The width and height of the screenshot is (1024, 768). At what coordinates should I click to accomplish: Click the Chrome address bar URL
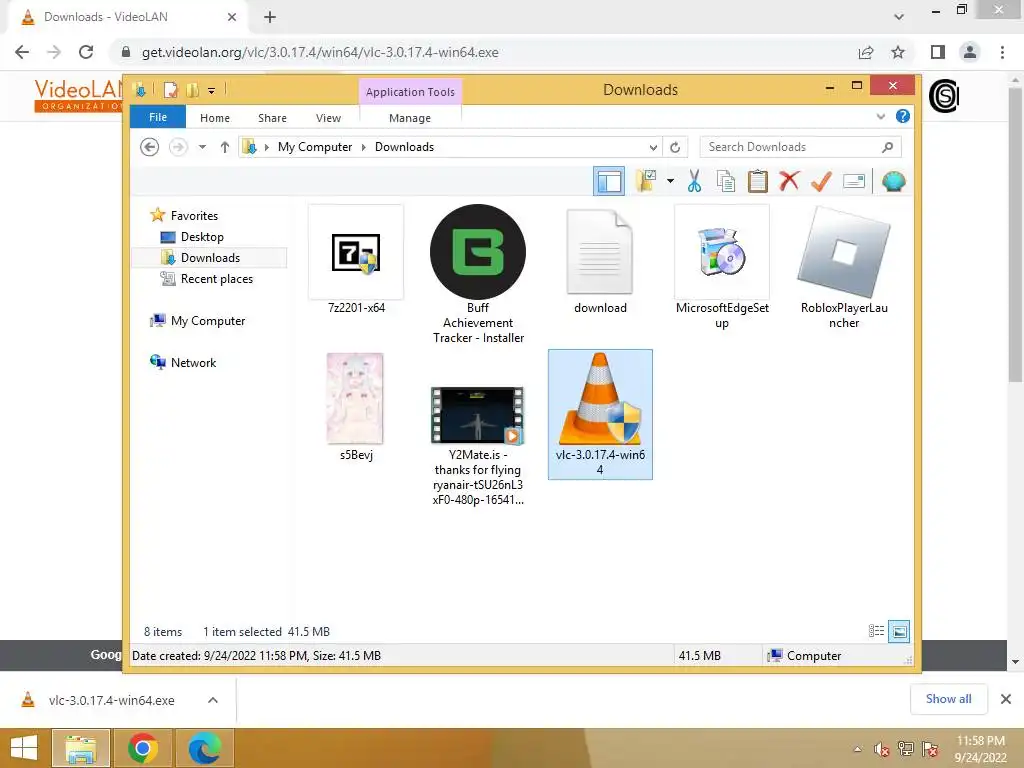click(x=320, y=52)
